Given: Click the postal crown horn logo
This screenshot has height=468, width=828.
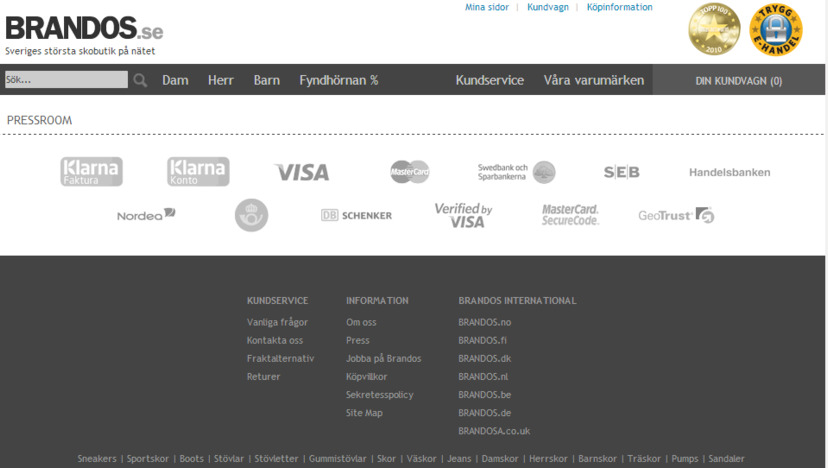Looking at the screenshot, I should [251, 215].
